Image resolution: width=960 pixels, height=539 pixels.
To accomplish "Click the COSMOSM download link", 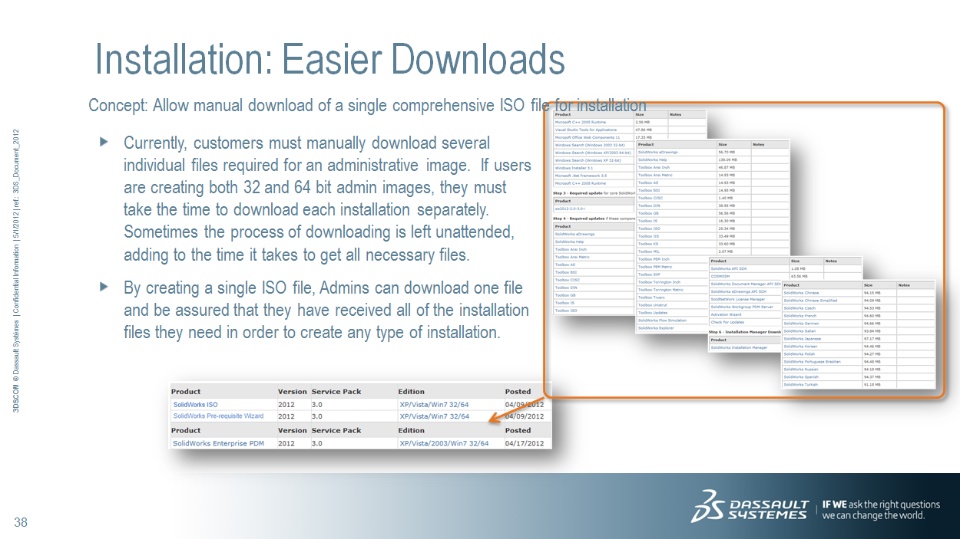I will [720, 276].
